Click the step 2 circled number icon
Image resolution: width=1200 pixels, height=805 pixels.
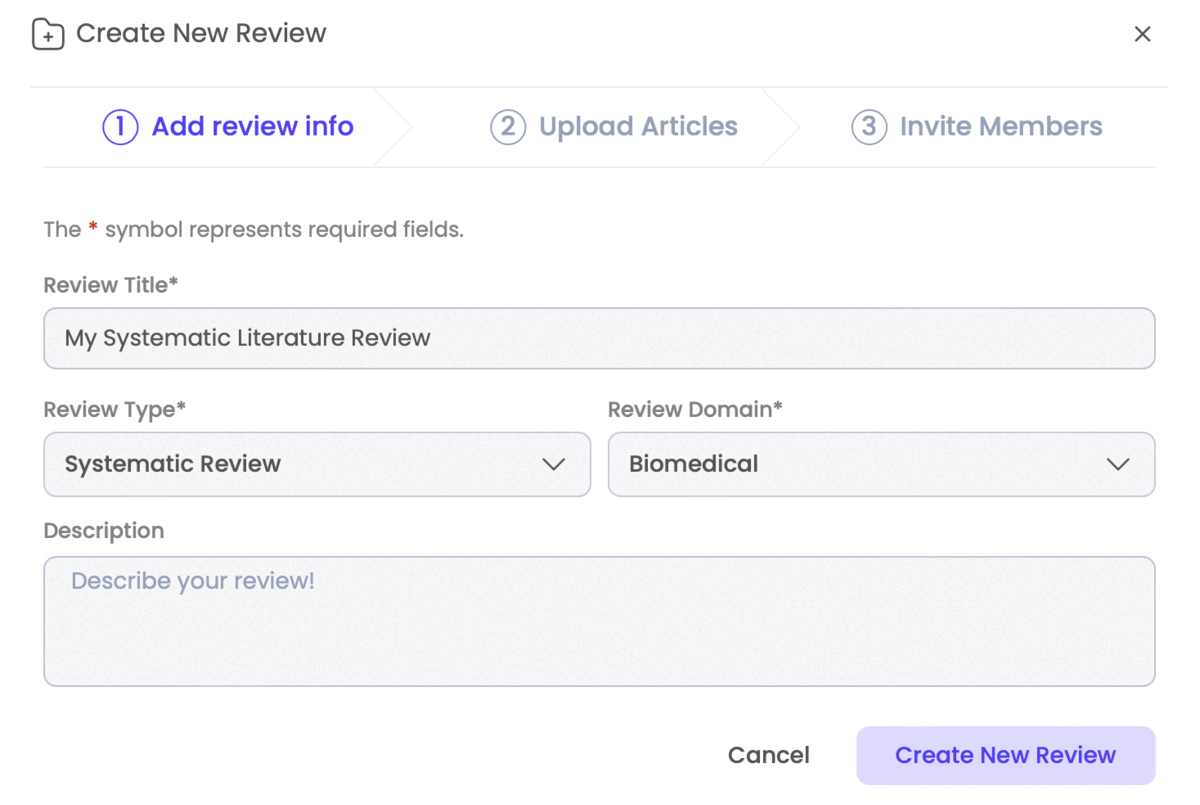click(508, 127)
